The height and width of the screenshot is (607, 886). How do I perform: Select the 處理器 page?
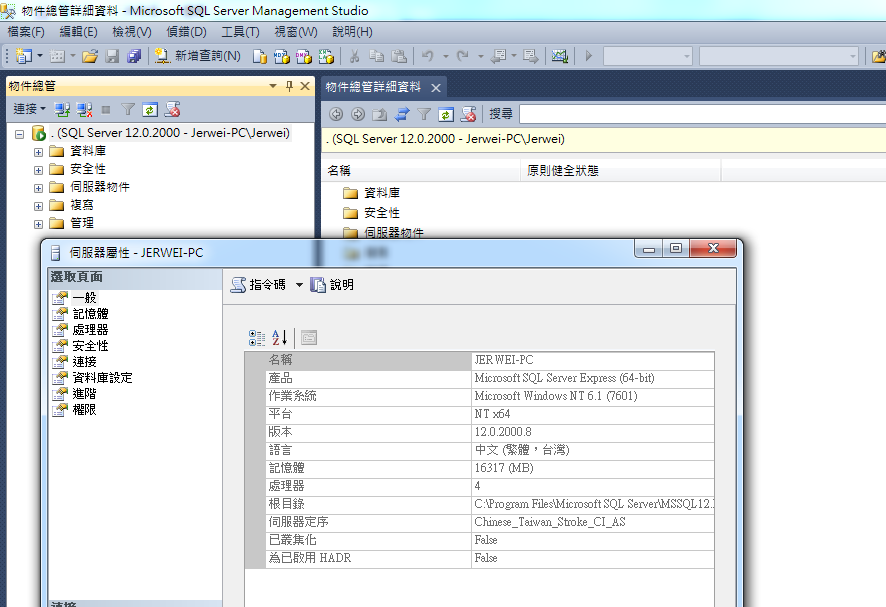pyautogui.click(x=90, y=329)
